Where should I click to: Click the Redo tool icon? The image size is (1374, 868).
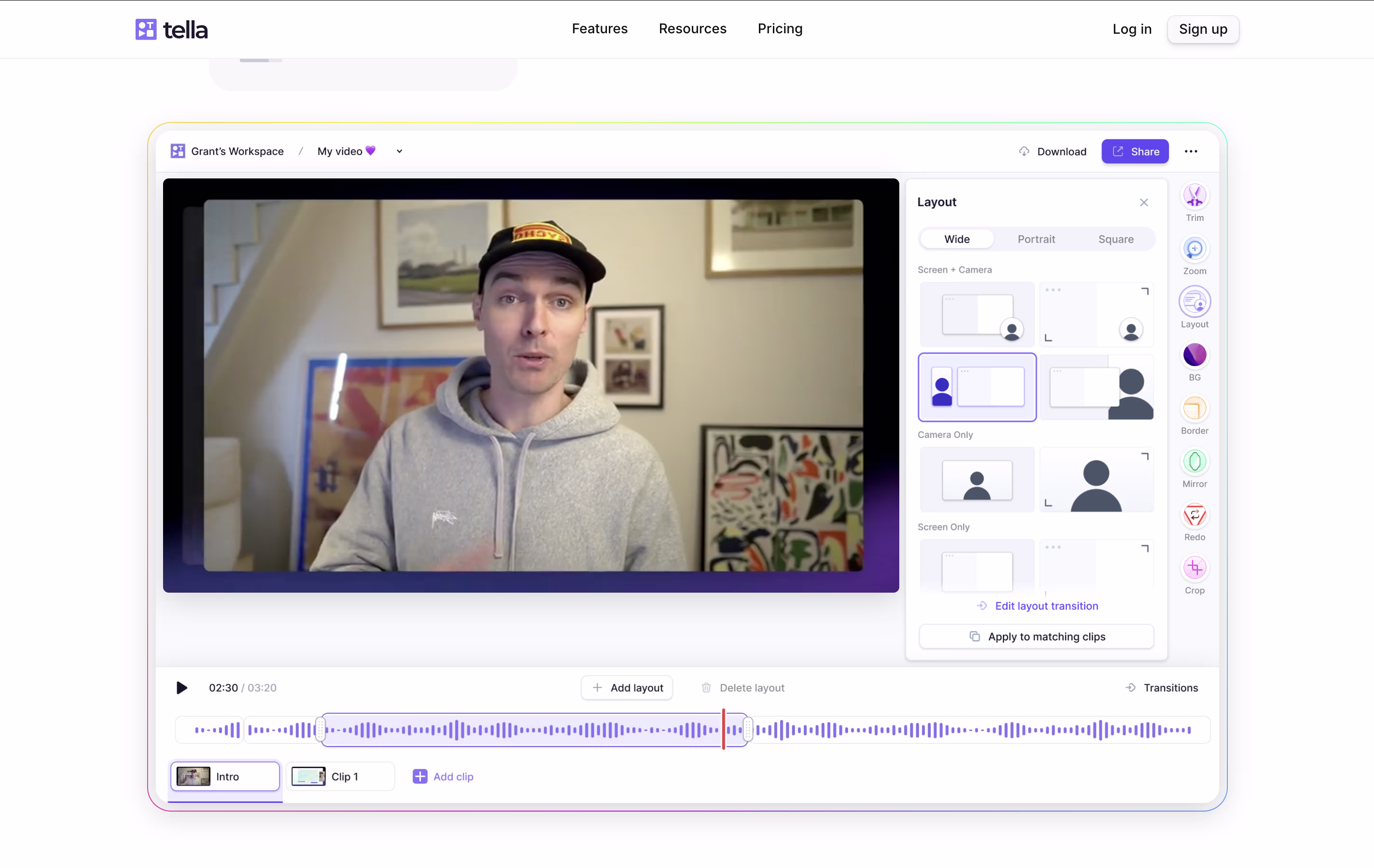tap(1194, 515)
